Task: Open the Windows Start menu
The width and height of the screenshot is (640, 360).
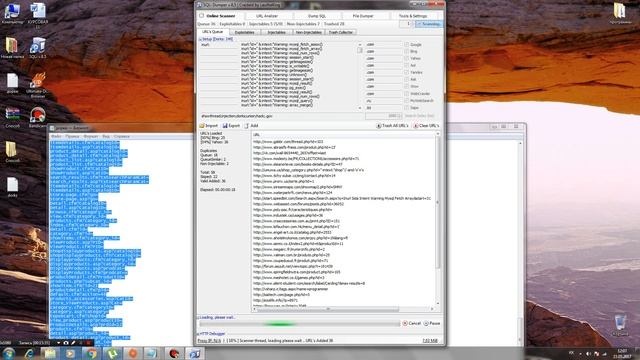Action: tap(9, 353)
